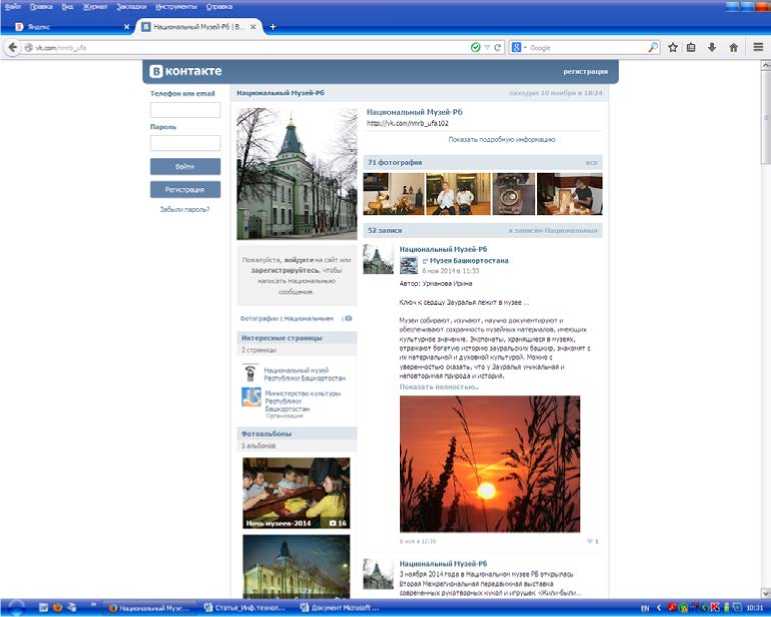Open photo of two seated people

point(458,194)
